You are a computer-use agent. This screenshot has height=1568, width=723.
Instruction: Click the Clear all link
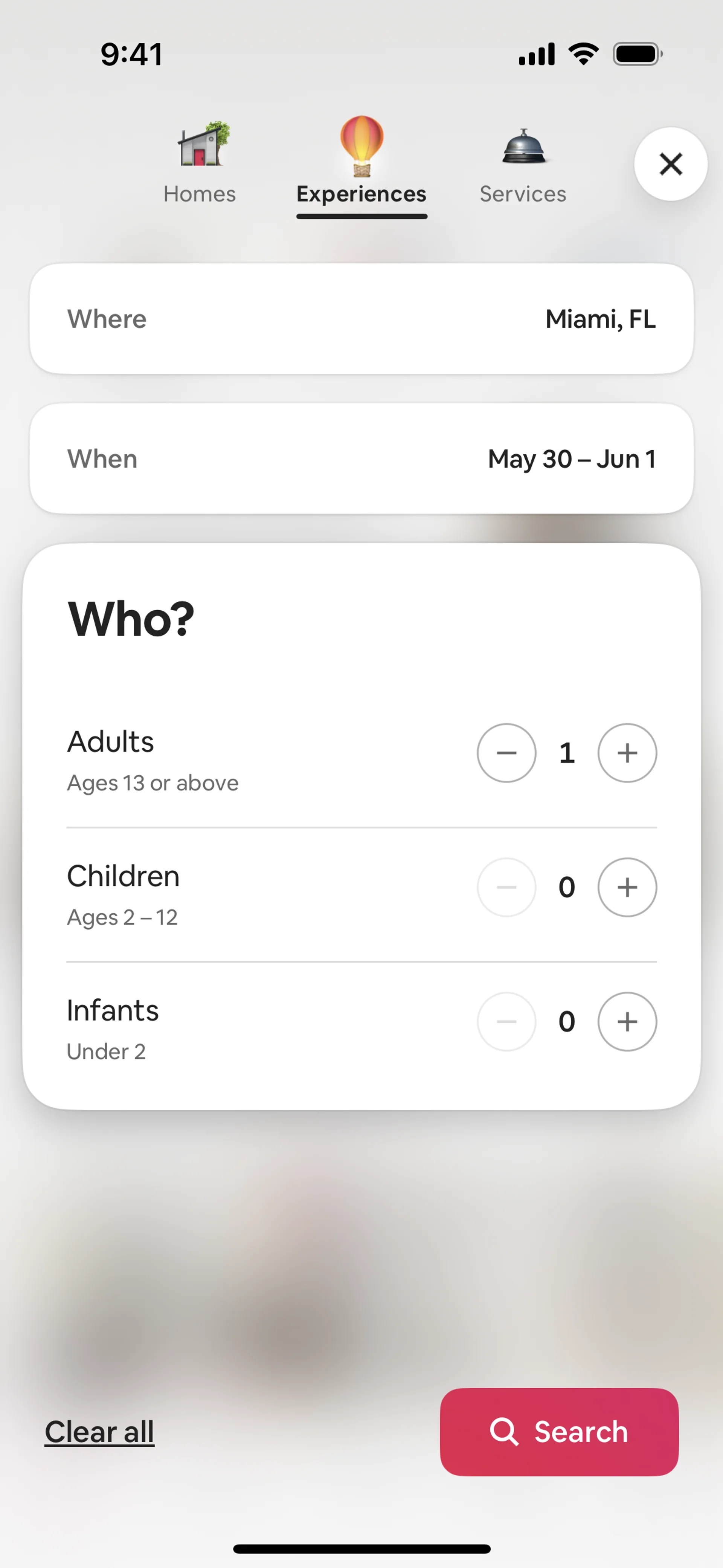click(x=99, y=1432)
